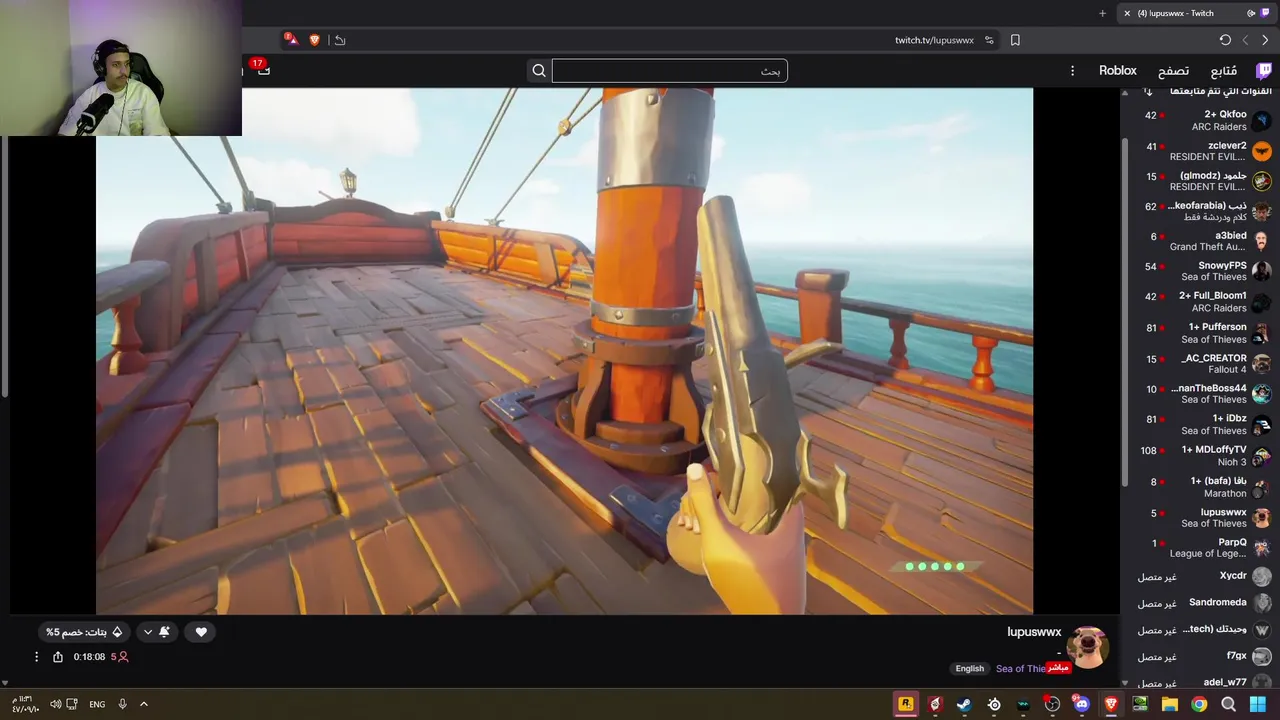Show hidden tray icons chevron
The image size is (1280, 720).
point(143,704)
